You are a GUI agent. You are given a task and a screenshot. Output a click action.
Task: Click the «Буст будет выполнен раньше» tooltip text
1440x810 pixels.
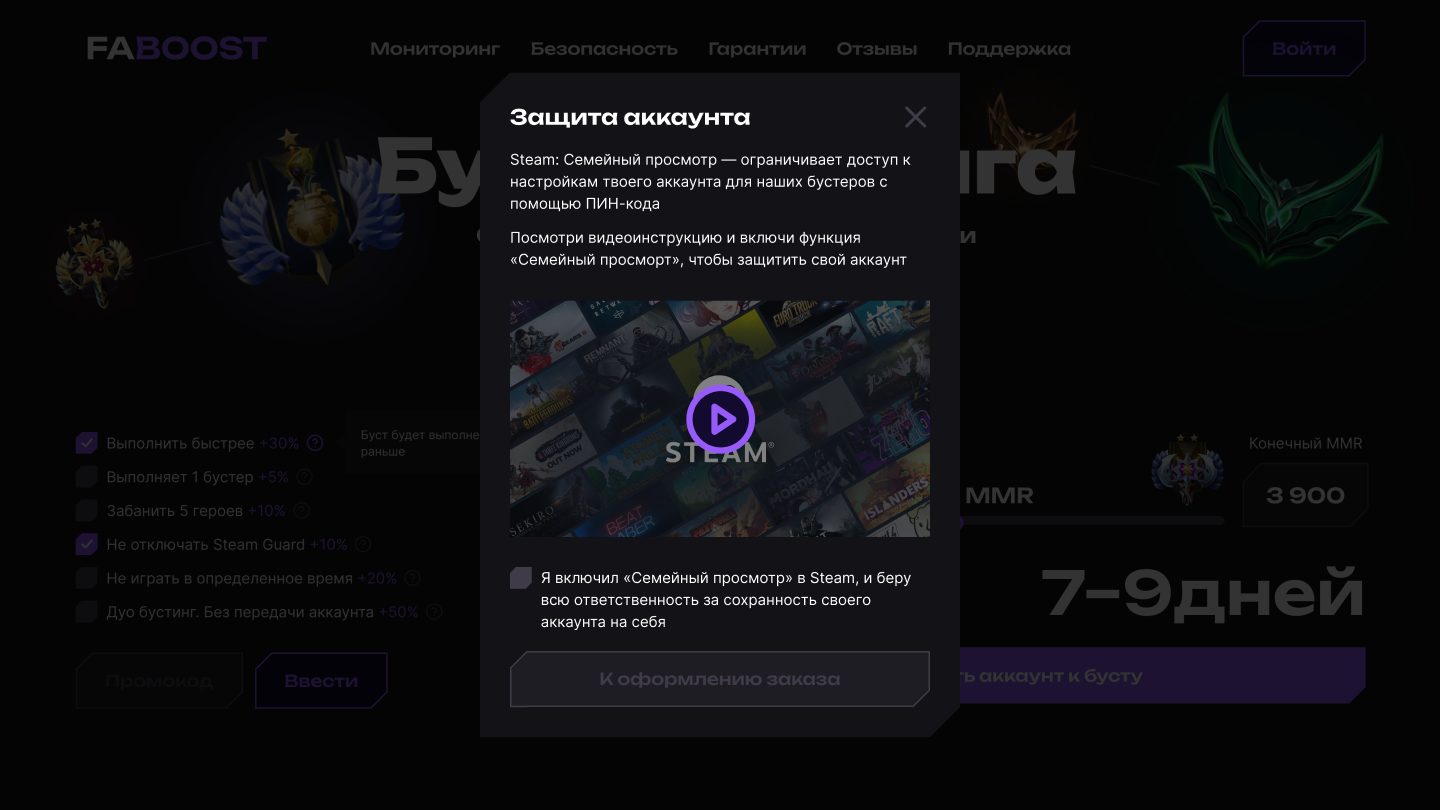tap(420, 443)
